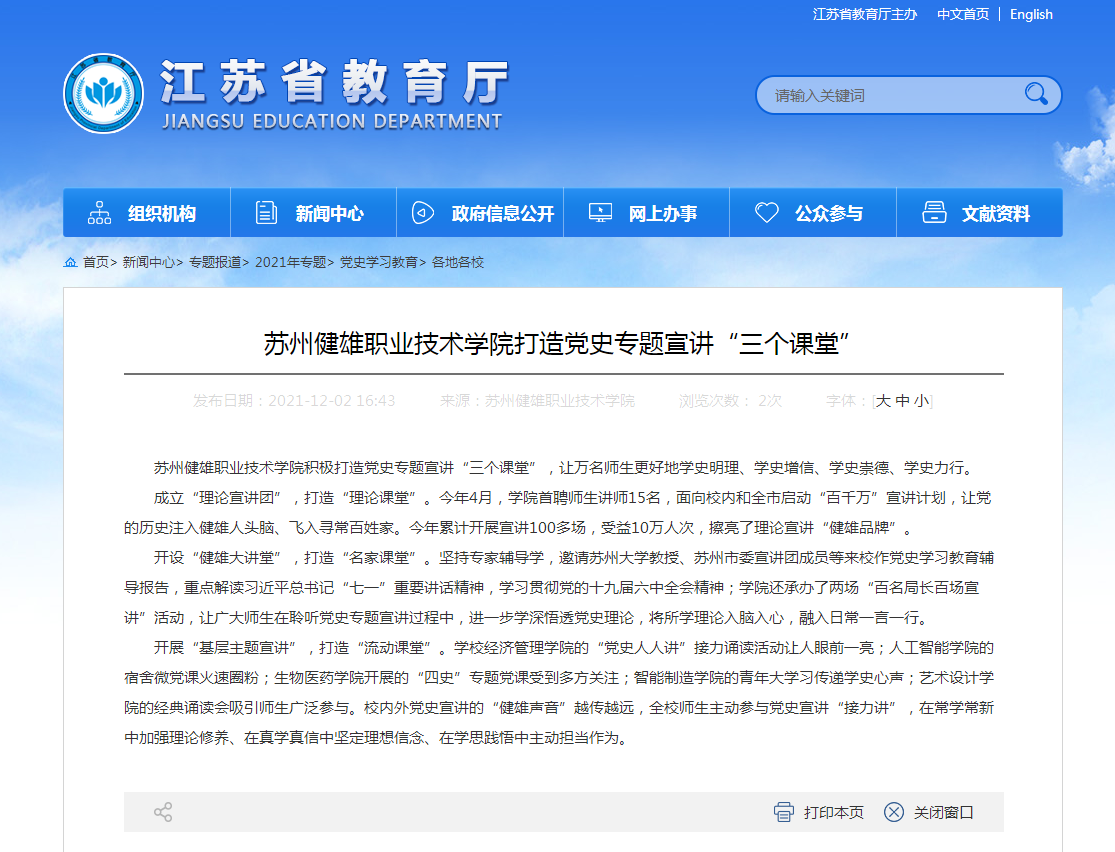Set font size to 大
Viewport: 1115px width, 852px height.
[x=882, y=401]
